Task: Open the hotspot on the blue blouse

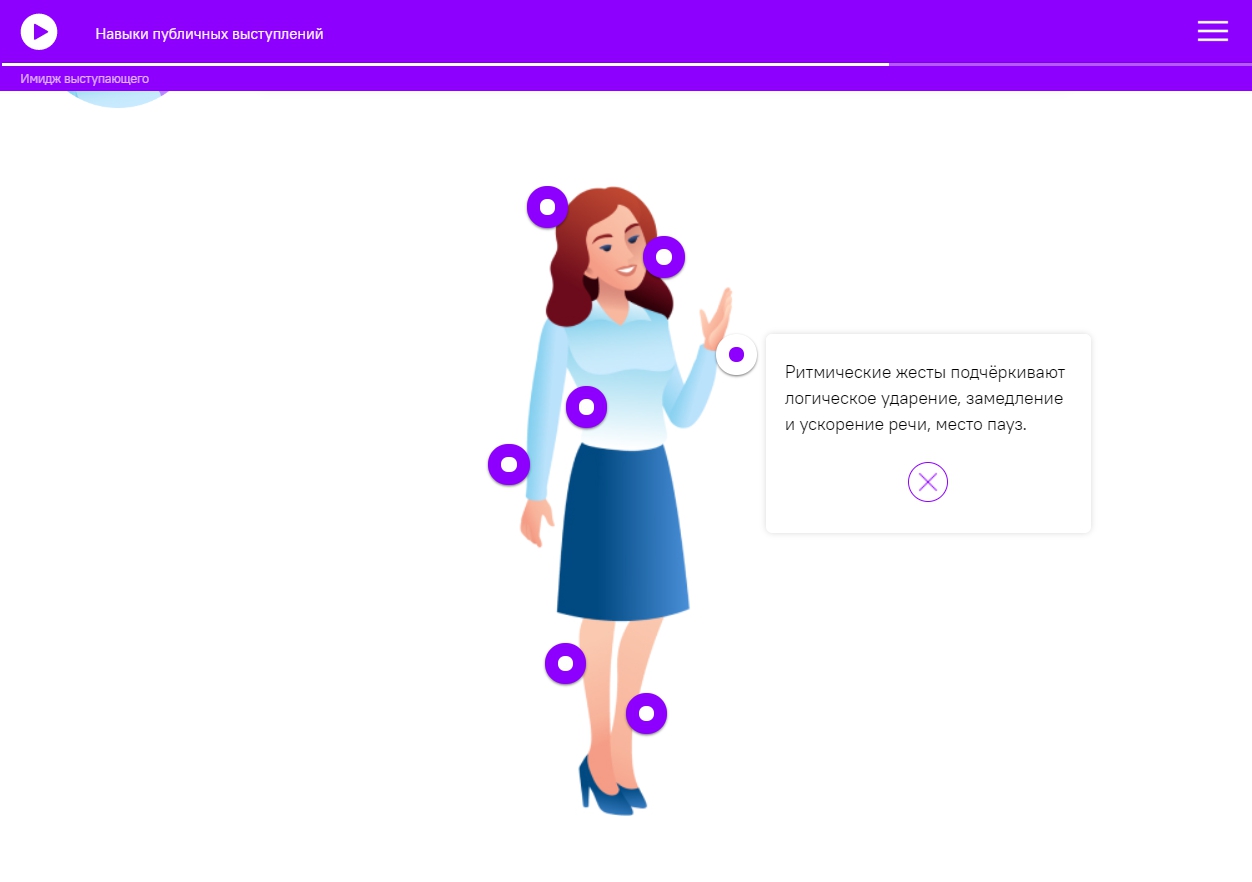Action: (586, 407)
